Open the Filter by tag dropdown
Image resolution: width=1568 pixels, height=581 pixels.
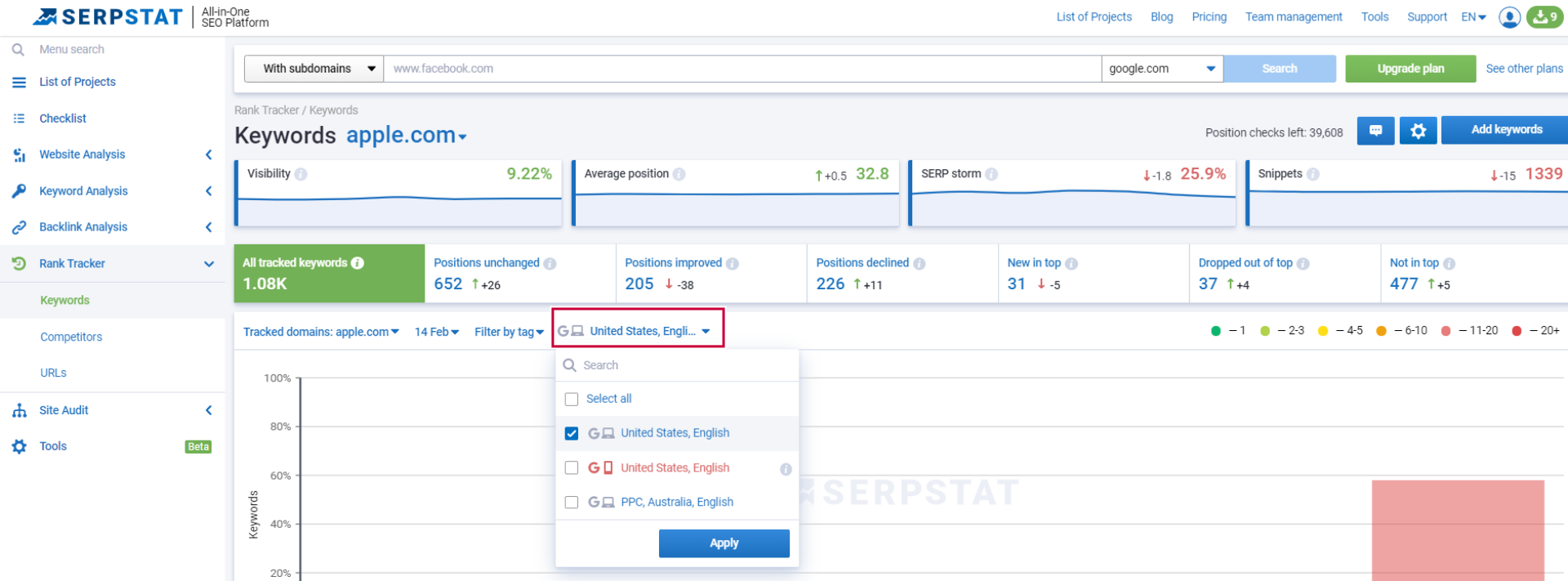click(509, 332)
